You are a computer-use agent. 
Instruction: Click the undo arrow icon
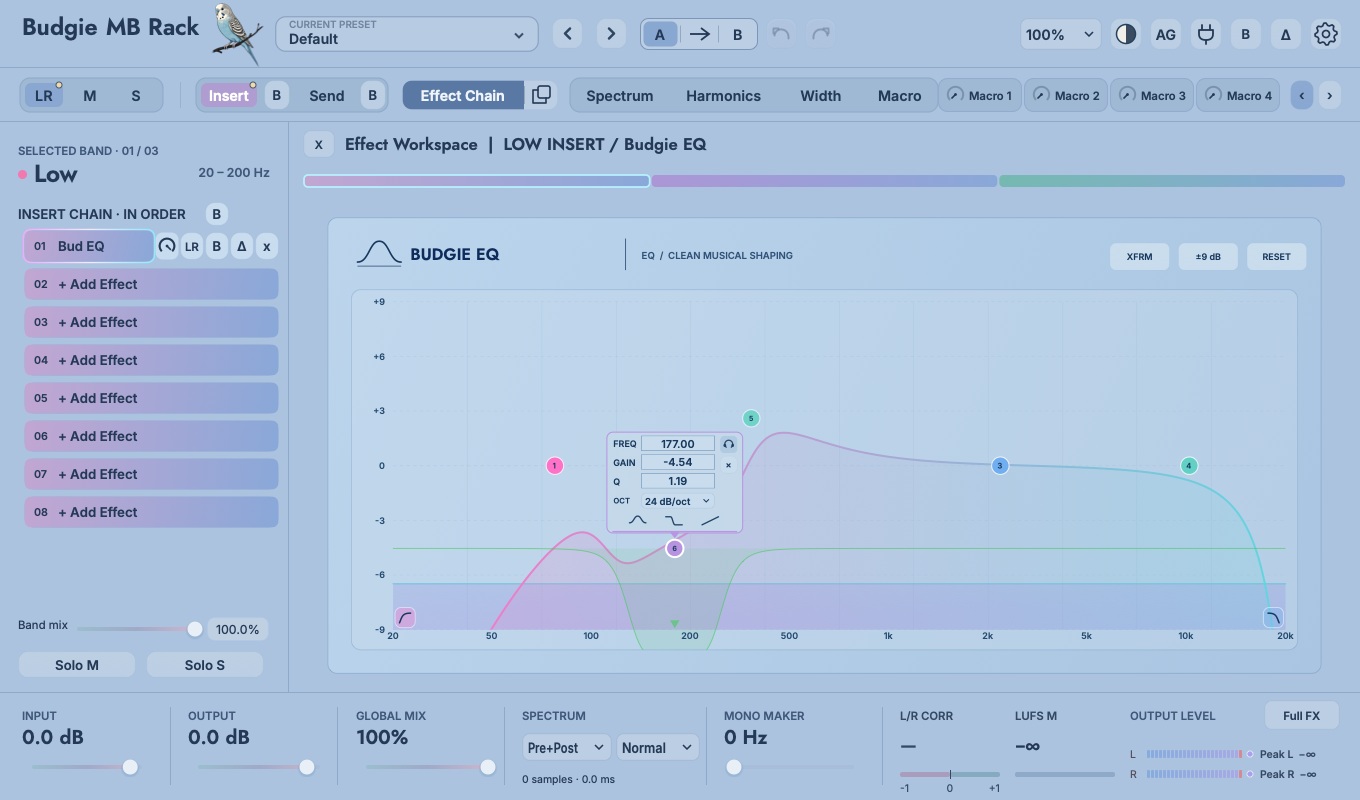tap(781, 34)
